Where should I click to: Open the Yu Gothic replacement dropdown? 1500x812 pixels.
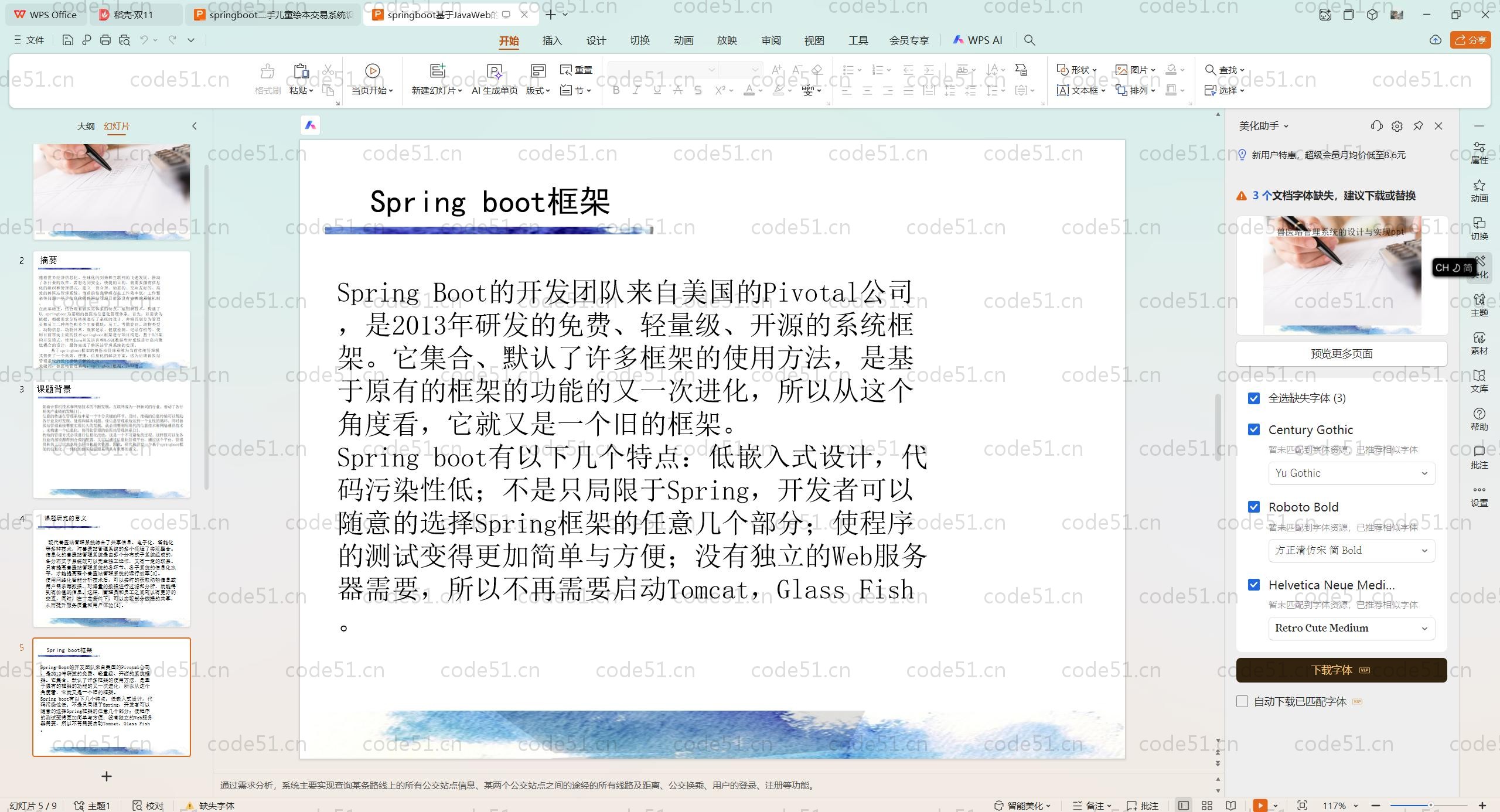[x=1351, y=473]
